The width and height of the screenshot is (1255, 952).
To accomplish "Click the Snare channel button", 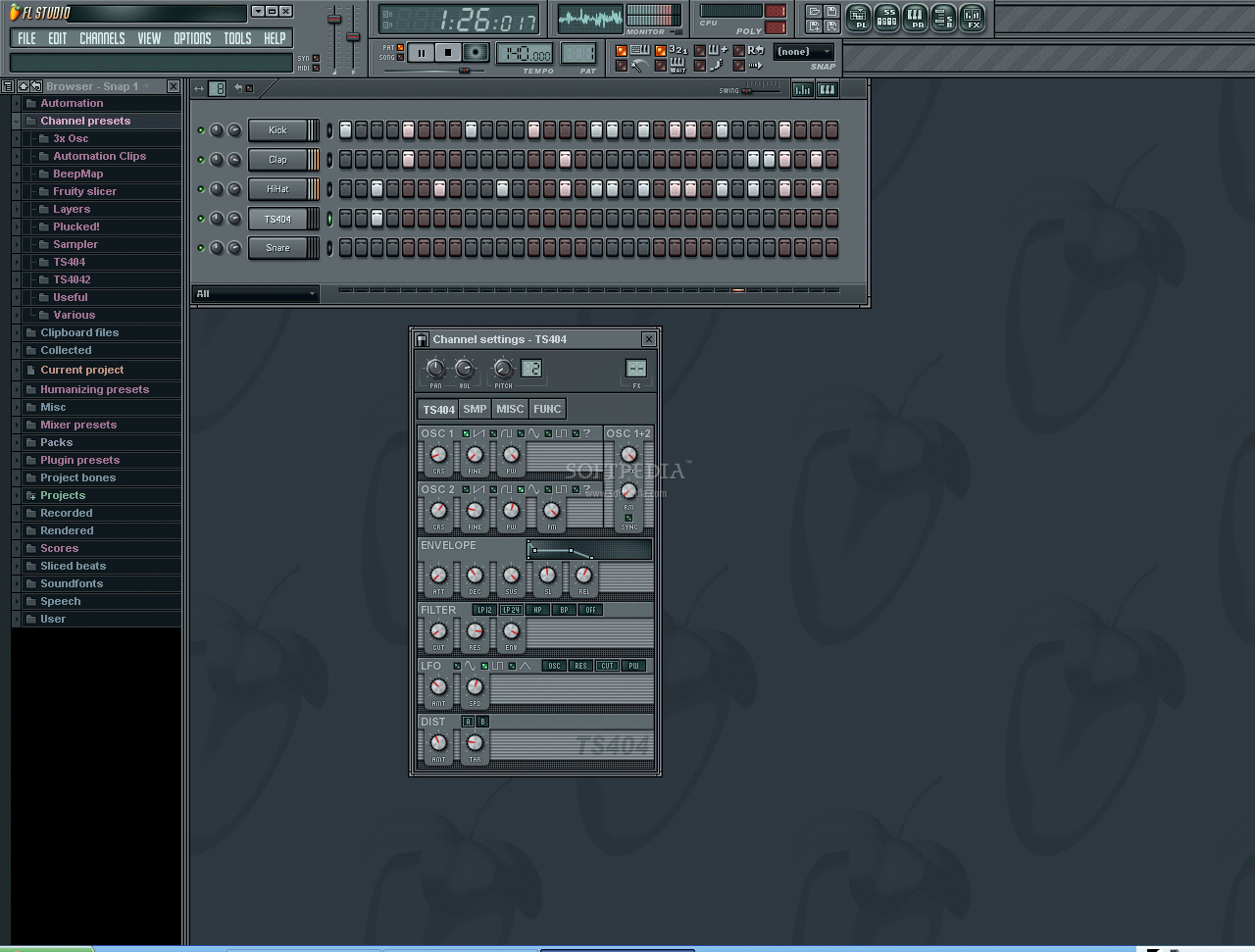I will (278, 248).
